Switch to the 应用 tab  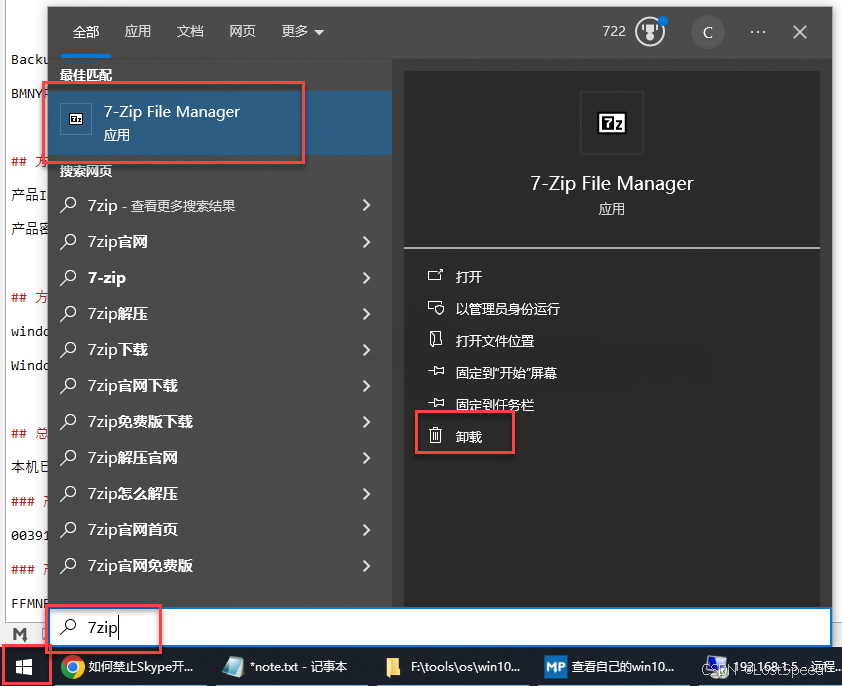coord(137,32)
